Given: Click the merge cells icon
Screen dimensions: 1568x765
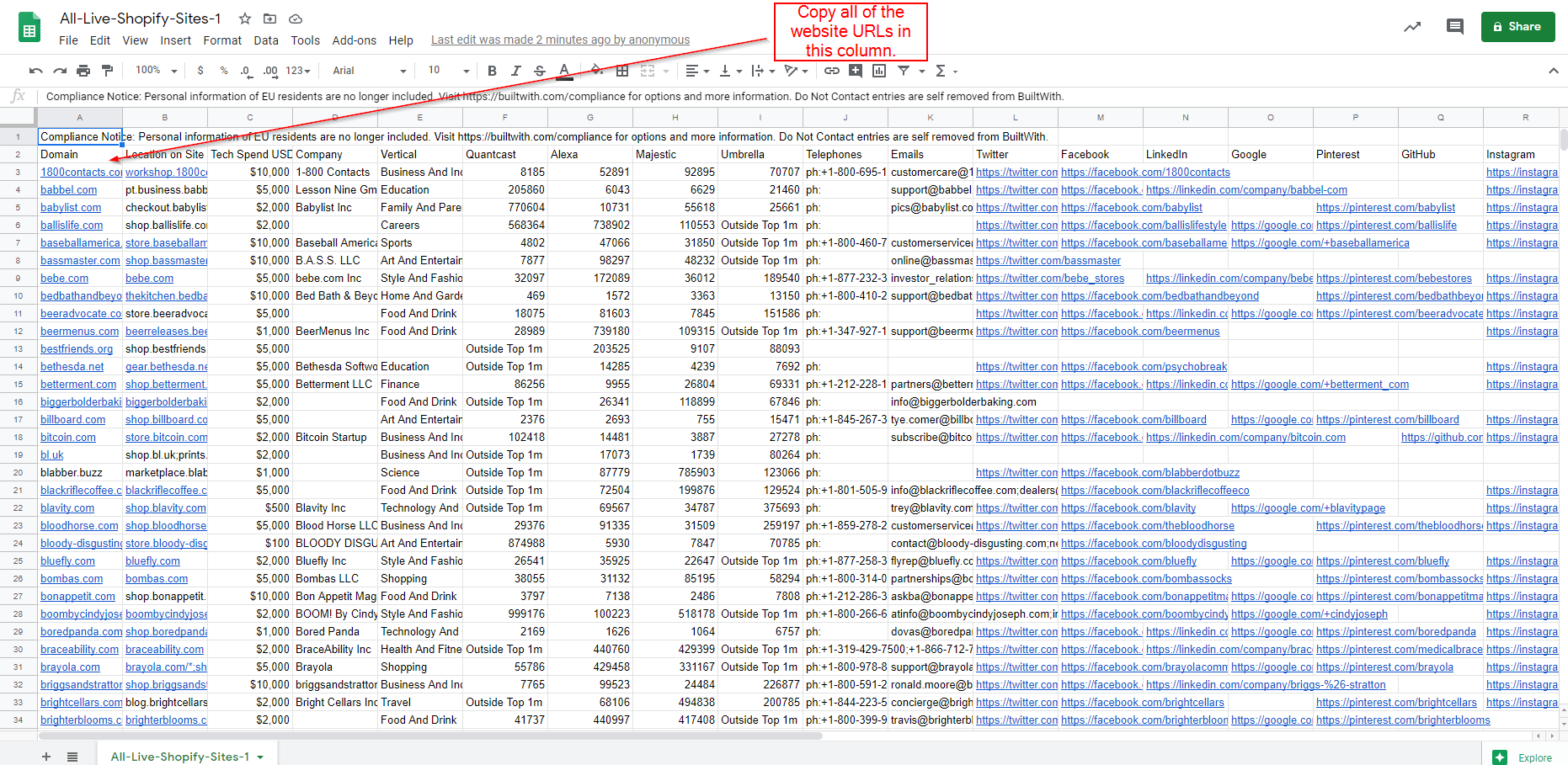Looking at the screenshot, I should tap(648, 71).
